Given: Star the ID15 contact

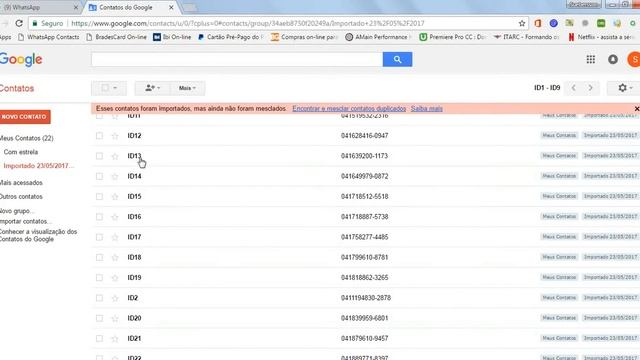Looking at the screenshot, I should point(115,197).
